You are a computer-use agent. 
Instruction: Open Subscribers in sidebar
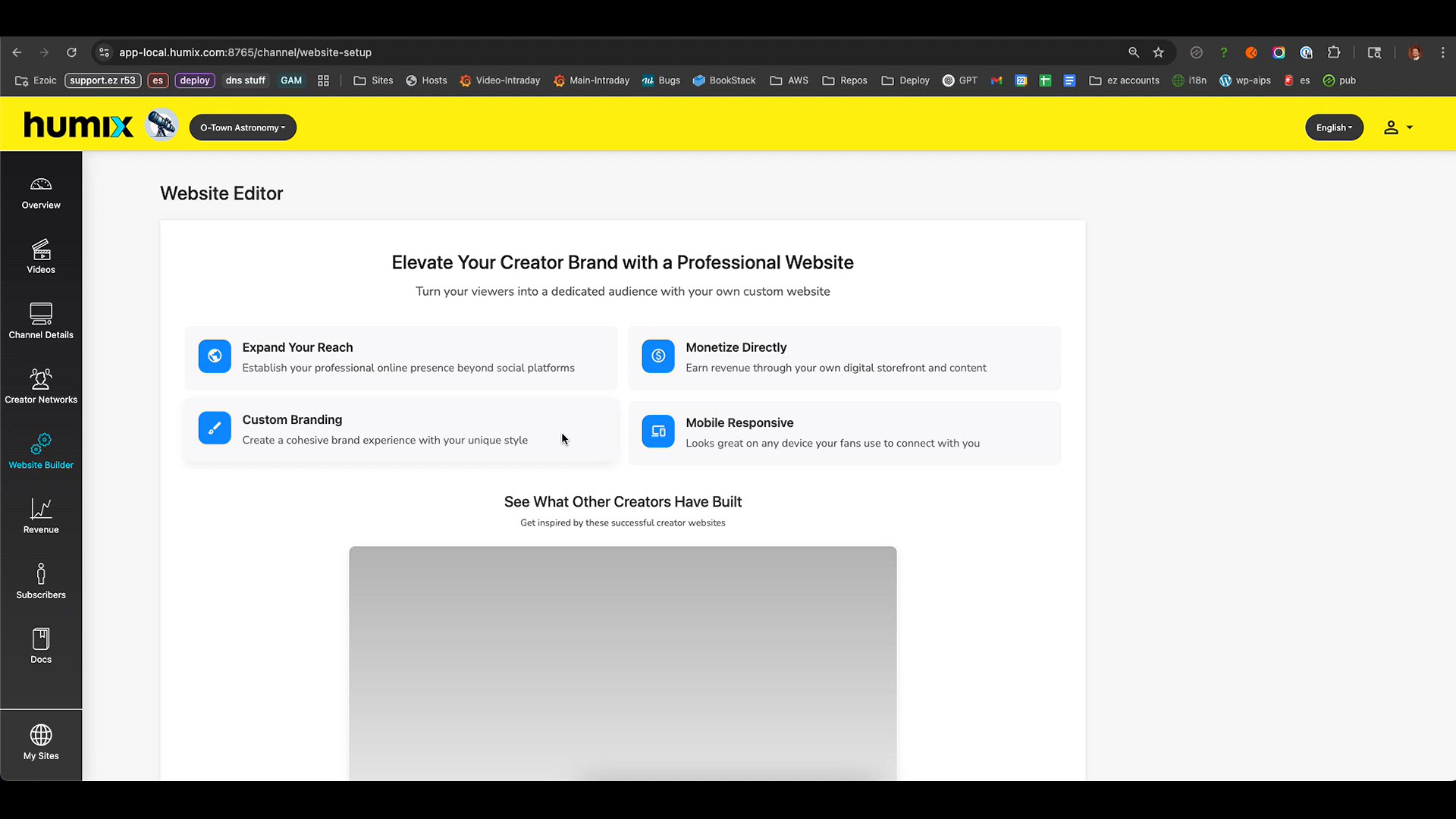[41, 582]
